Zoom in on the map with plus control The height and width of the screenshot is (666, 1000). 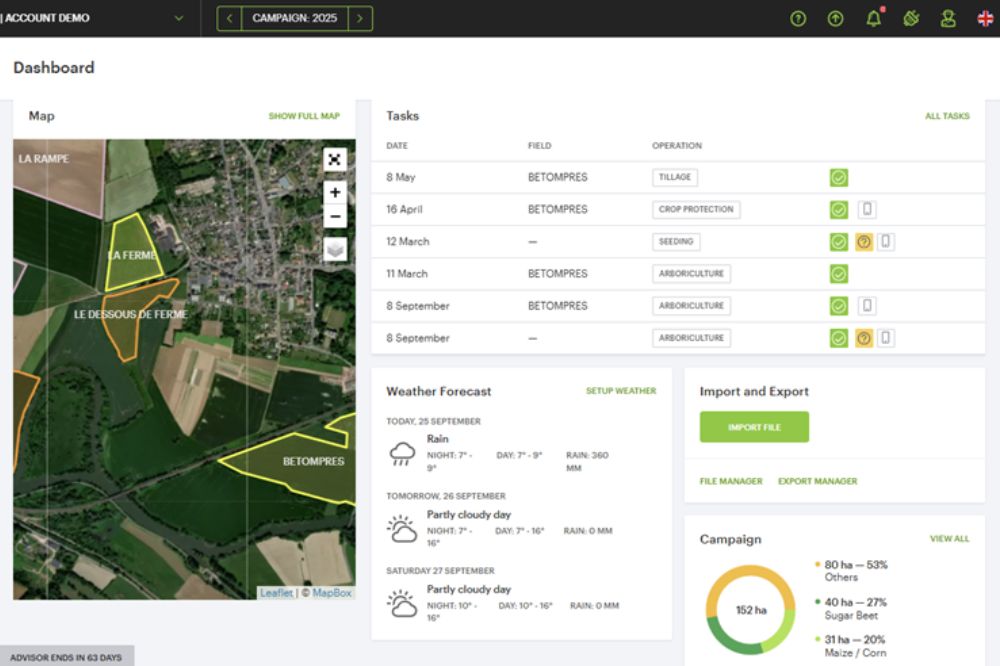[x=335, y=192]
